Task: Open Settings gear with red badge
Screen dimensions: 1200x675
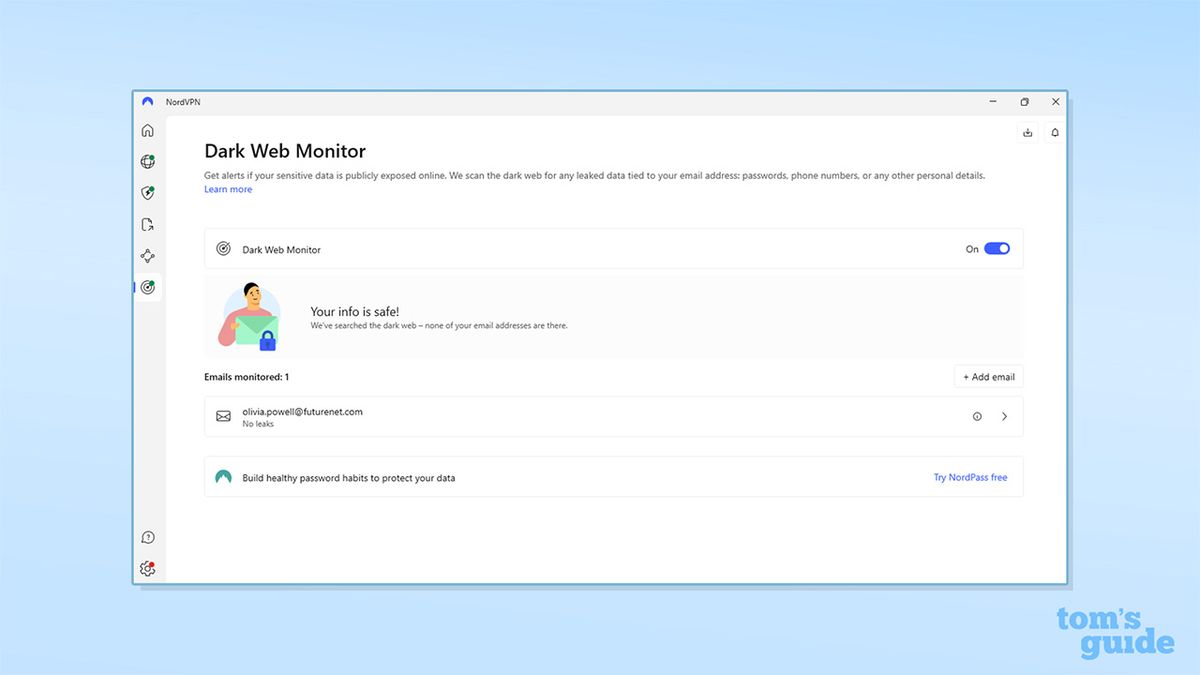Action: point(148,569)
